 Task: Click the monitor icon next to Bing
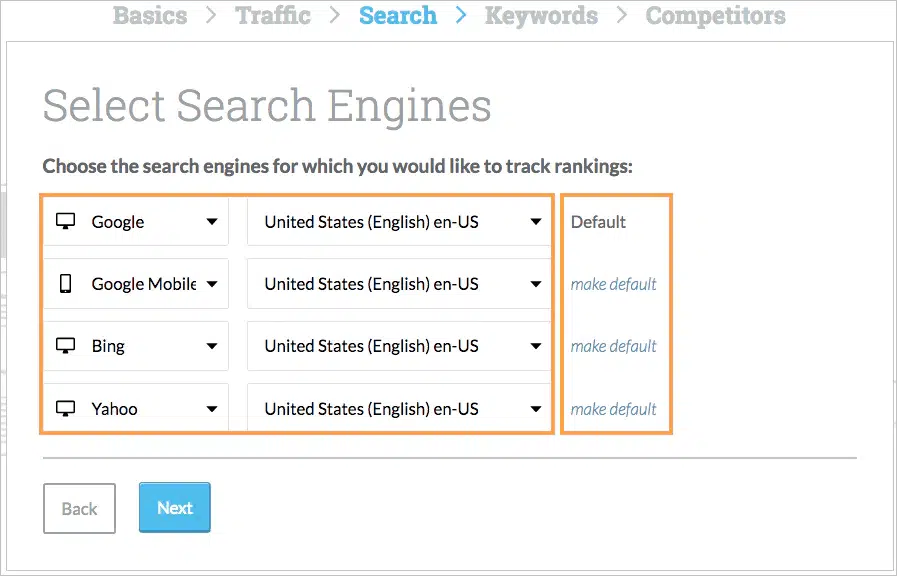point(65,346)
